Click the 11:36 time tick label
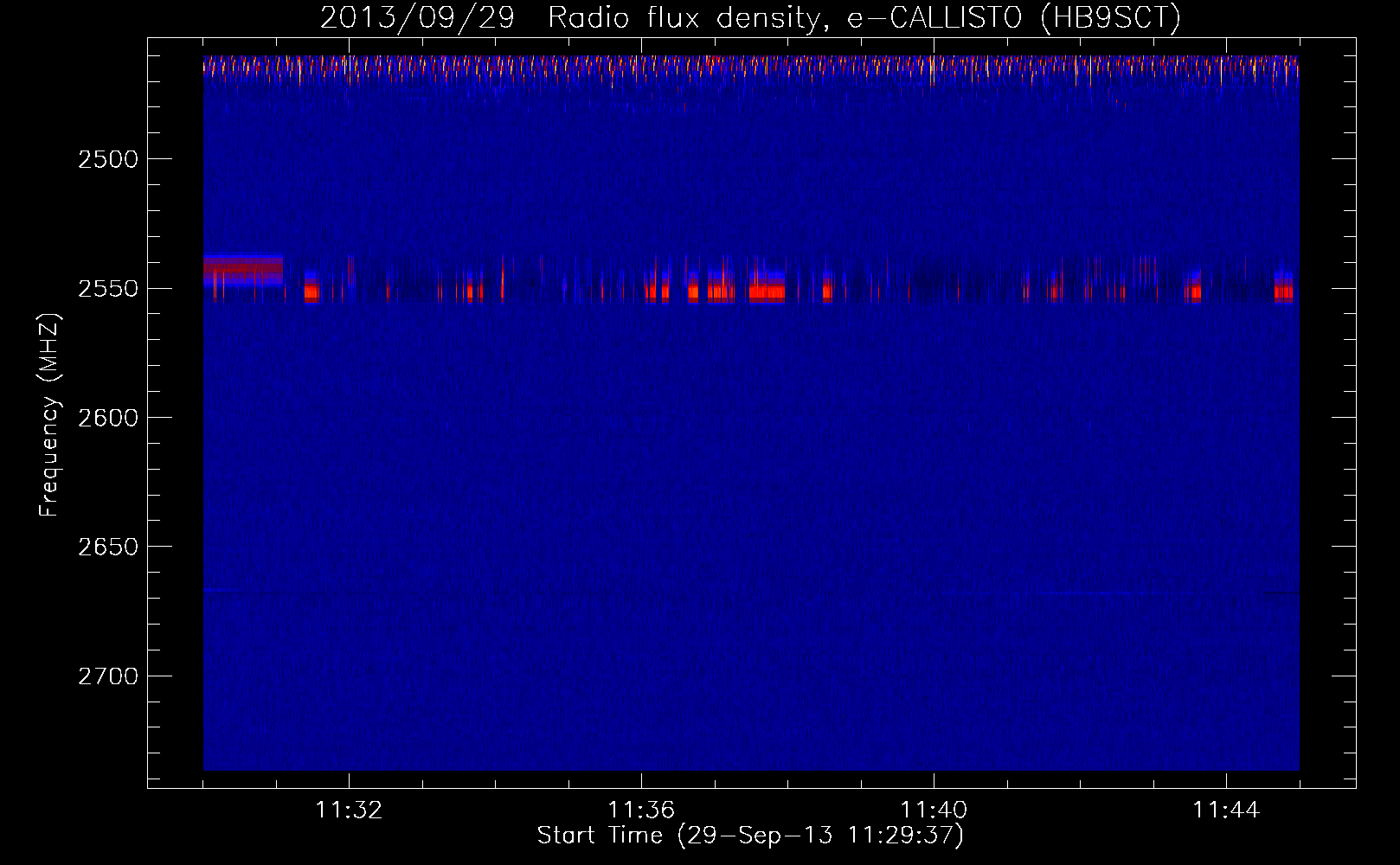Screen dimensions: 1400x865 [641, 810]
